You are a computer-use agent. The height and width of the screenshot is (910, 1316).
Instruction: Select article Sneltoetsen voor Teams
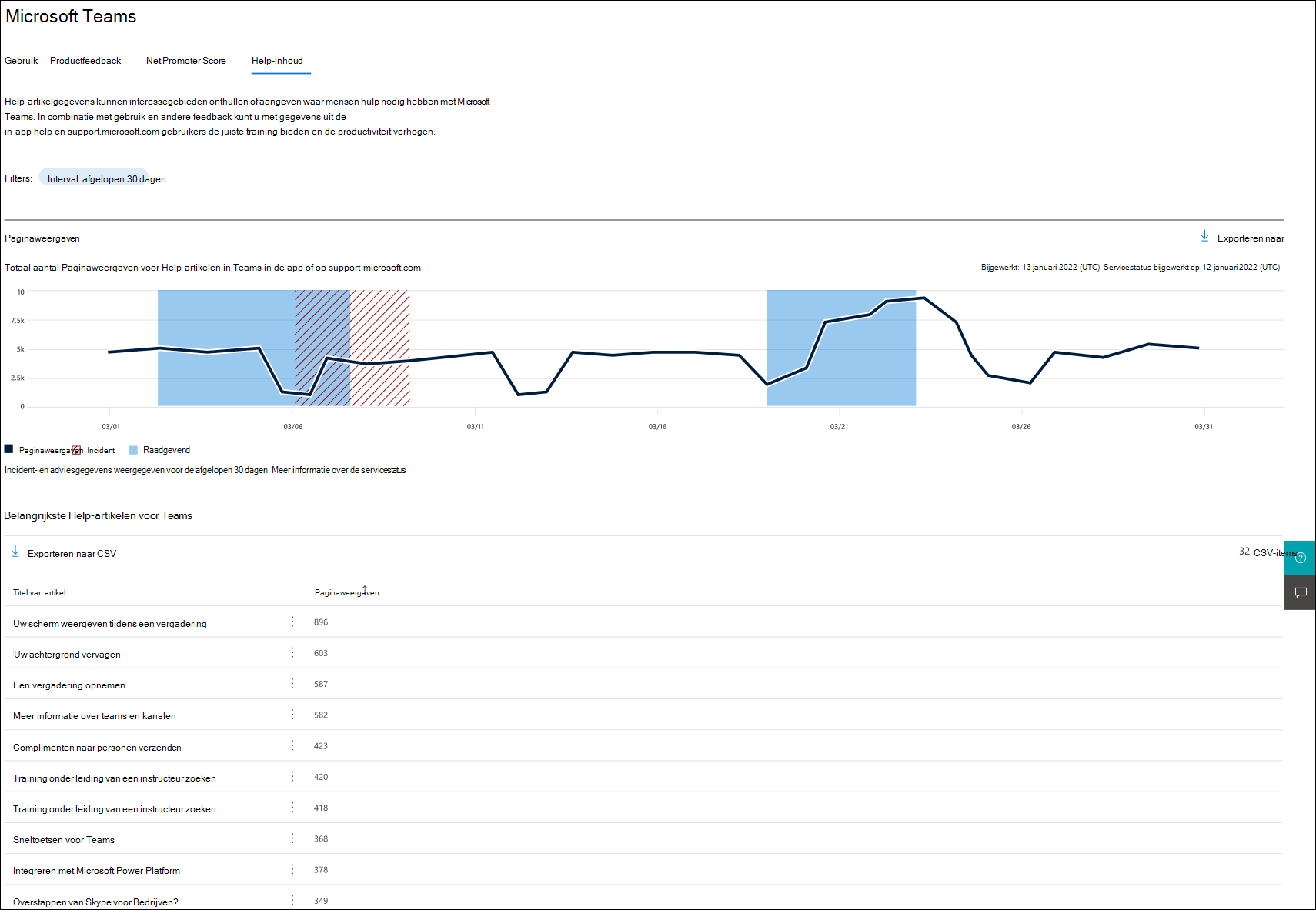tap(64, 840)
